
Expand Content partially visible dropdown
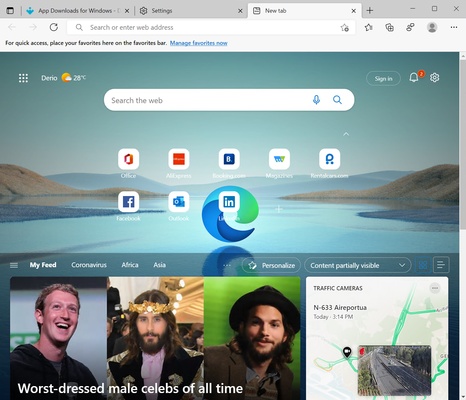coord(357,265)
